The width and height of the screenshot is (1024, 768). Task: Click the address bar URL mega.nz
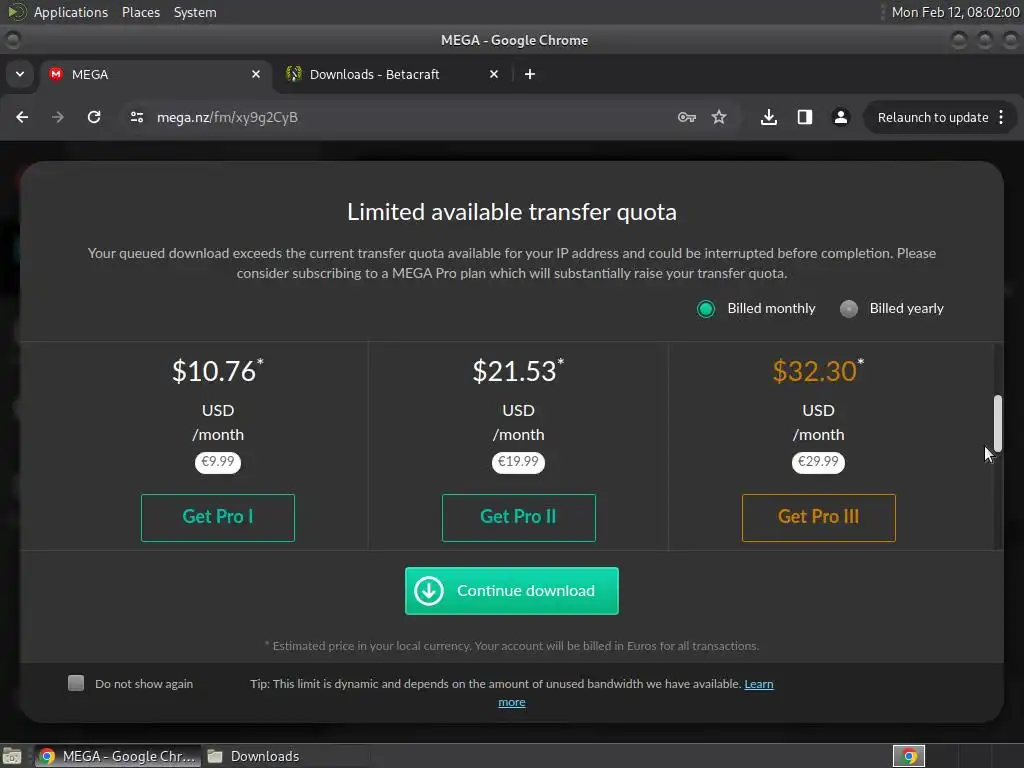(x=227, y=117)
